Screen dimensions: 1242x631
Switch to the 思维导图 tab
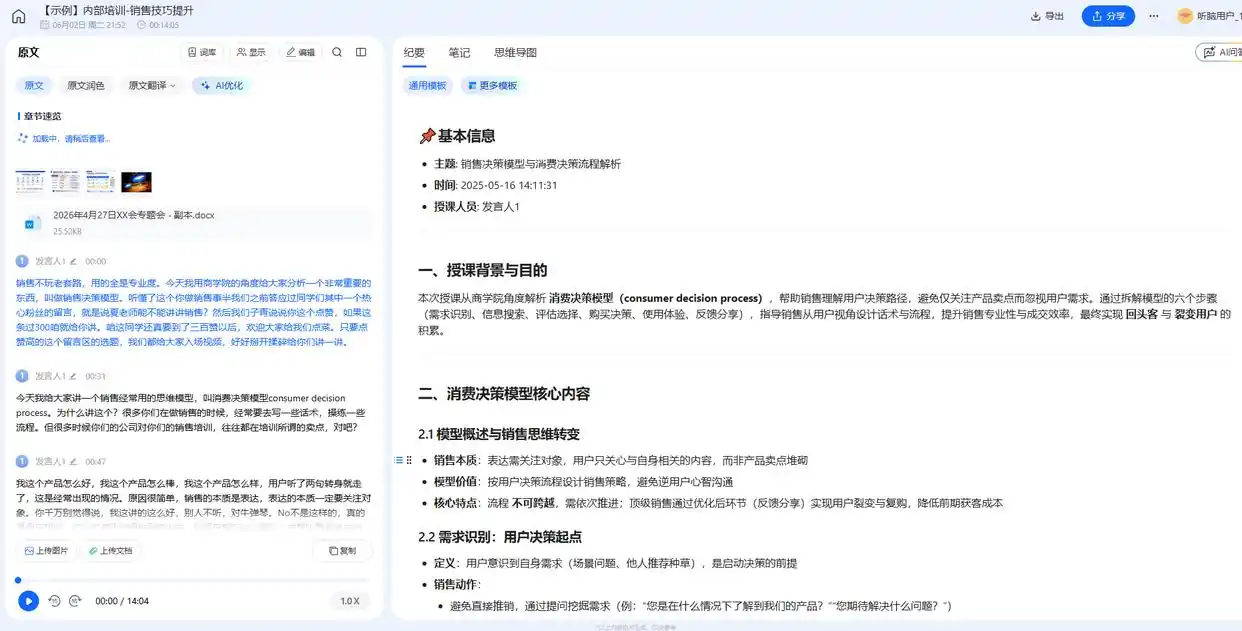click(x=515, y=52)
